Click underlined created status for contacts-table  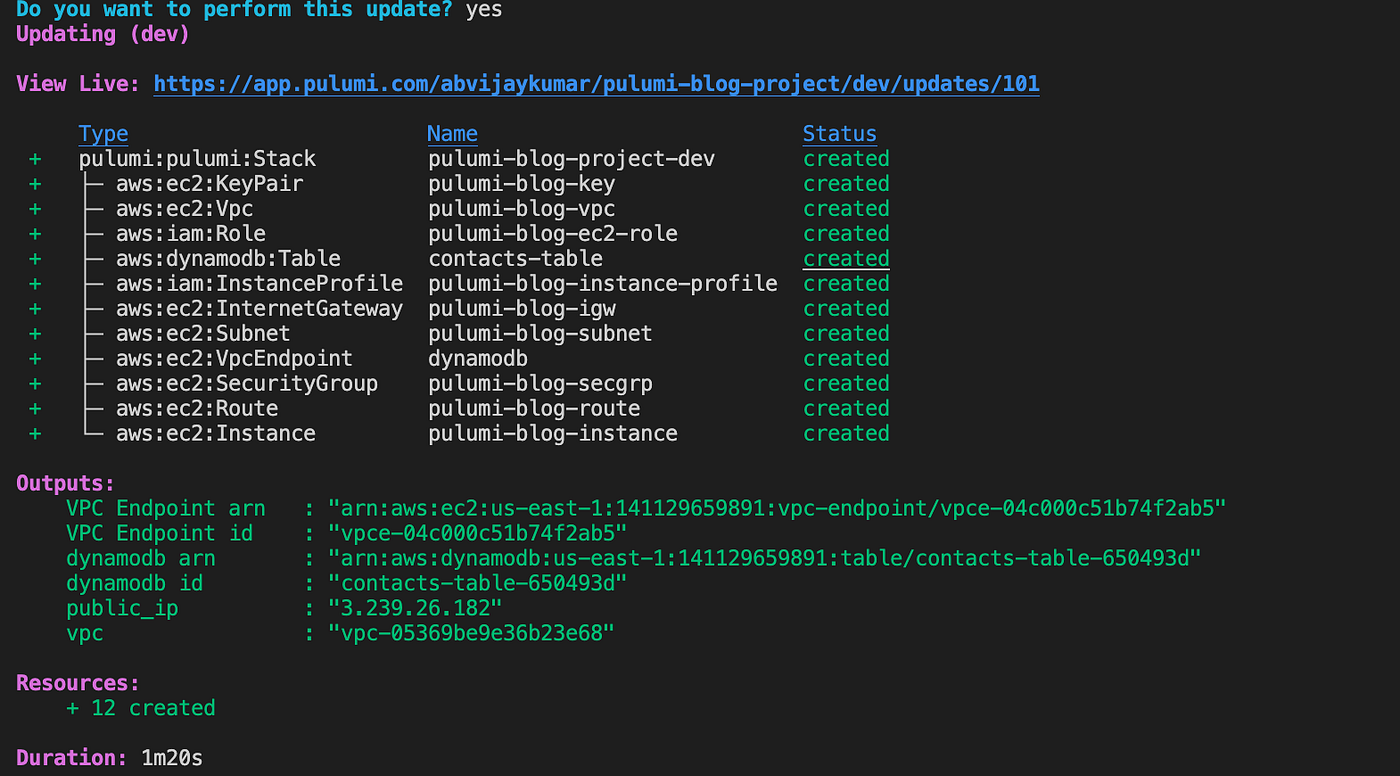[x=846, y=259]
